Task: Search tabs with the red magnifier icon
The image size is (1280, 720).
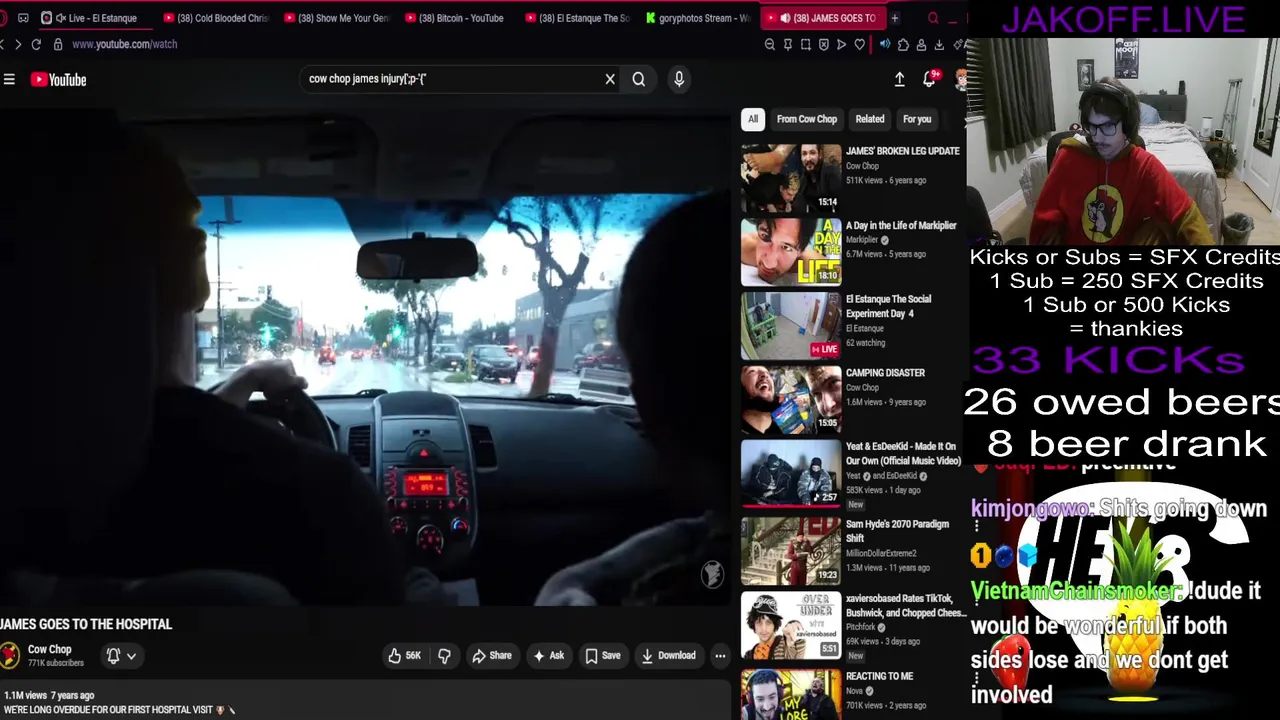Action: pos(934,18)
